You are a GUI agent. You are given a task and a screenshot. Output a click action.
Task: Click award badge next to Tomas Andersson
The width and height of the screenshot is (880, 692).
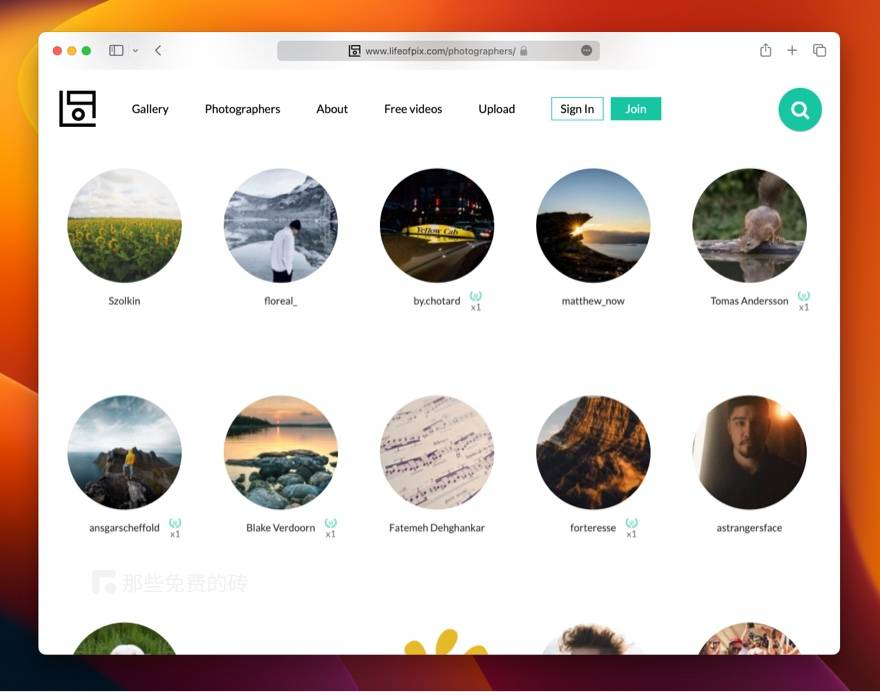coord(804,301)
